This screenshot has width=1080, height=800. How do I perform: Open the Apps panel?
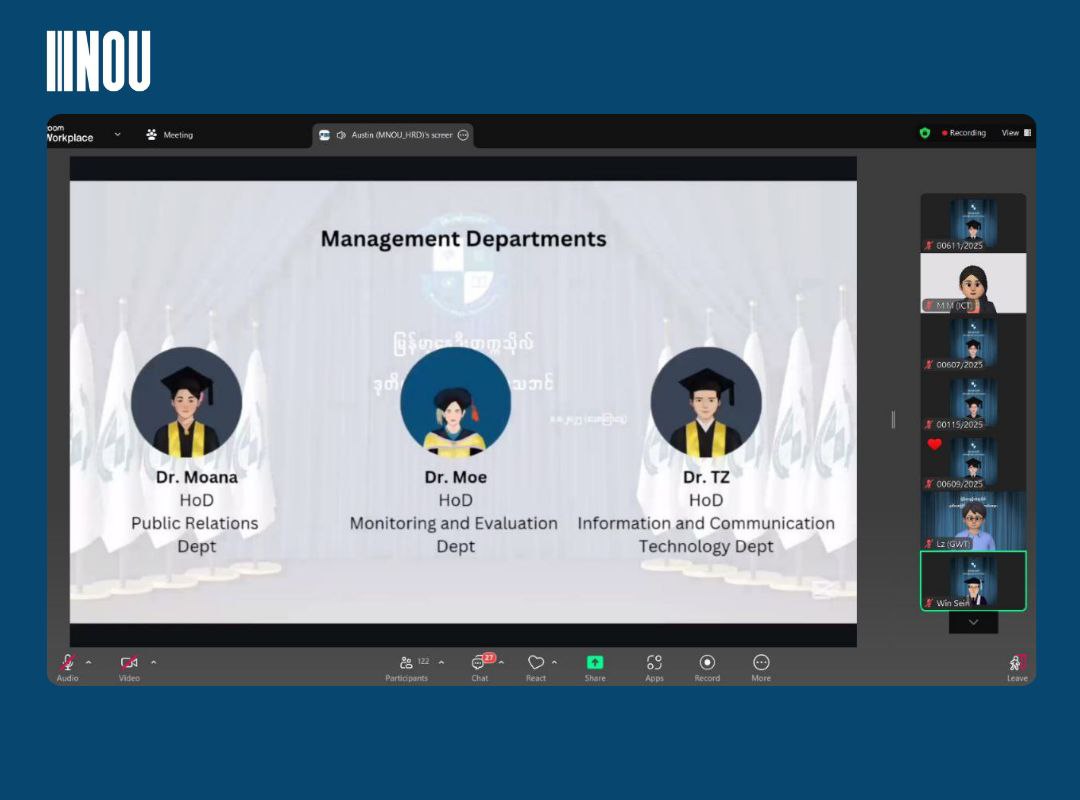tap(654, 667)
